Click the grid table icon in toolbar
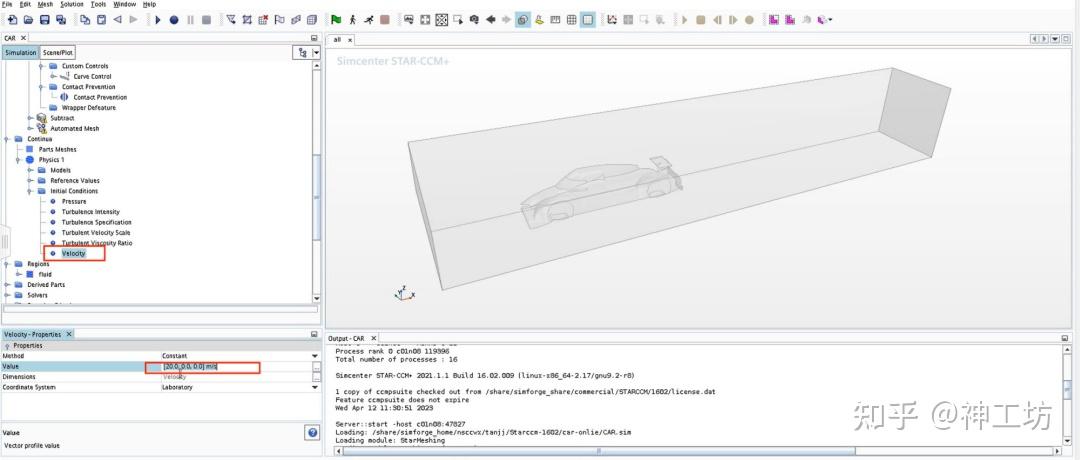The image size is (1080, 460). tap(572, 20)
